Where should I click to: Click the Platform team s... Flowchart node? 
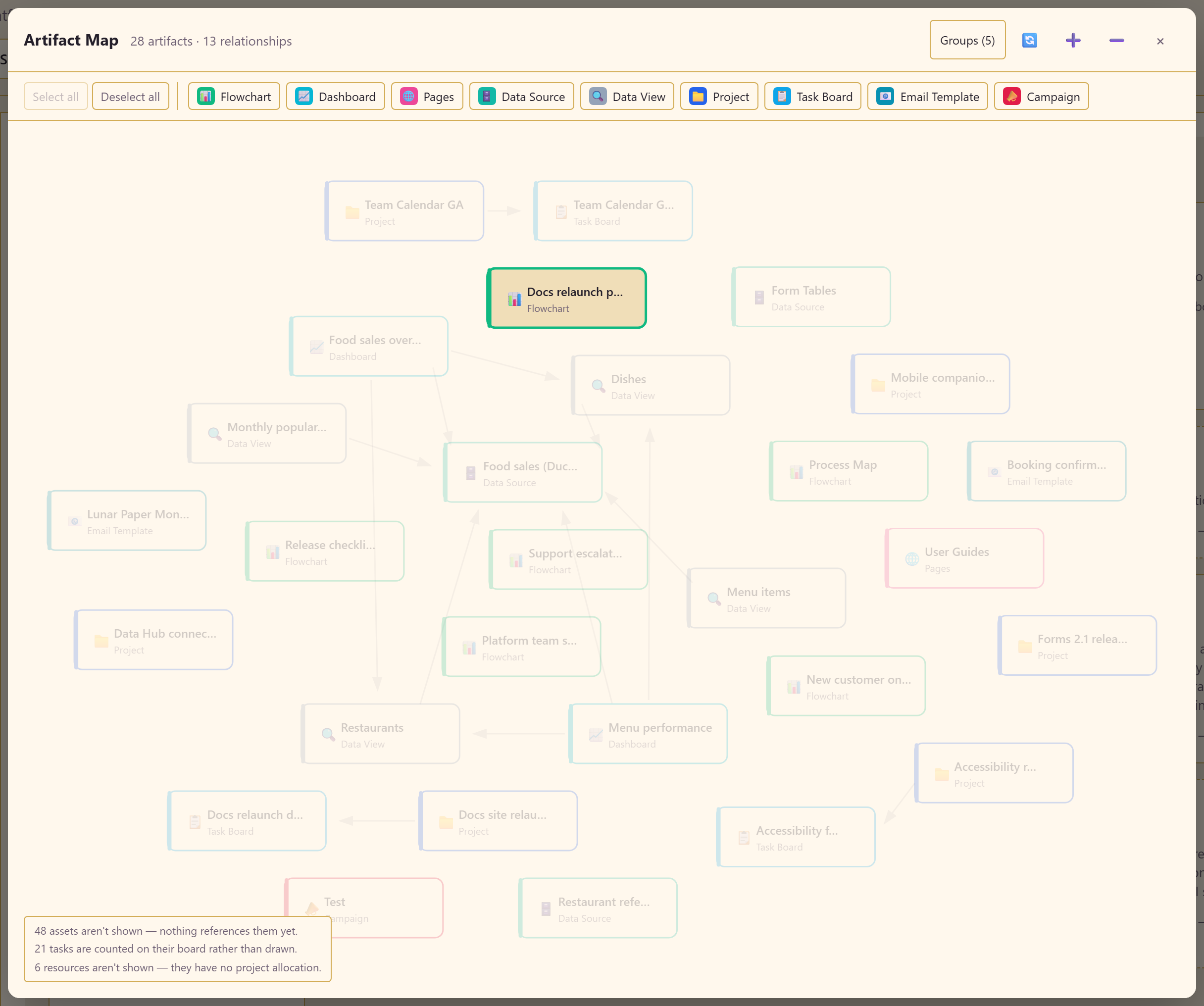tap(522, 647)
